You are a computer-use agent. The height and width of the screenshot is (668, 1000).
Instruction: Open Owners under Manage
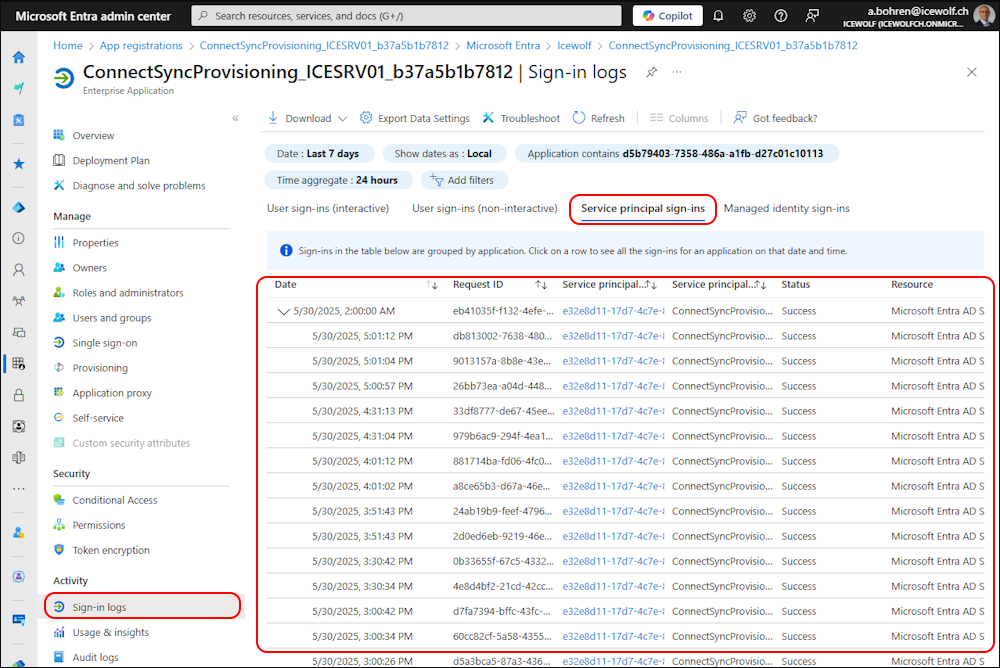pyautogui.click(x=89, y=268)
